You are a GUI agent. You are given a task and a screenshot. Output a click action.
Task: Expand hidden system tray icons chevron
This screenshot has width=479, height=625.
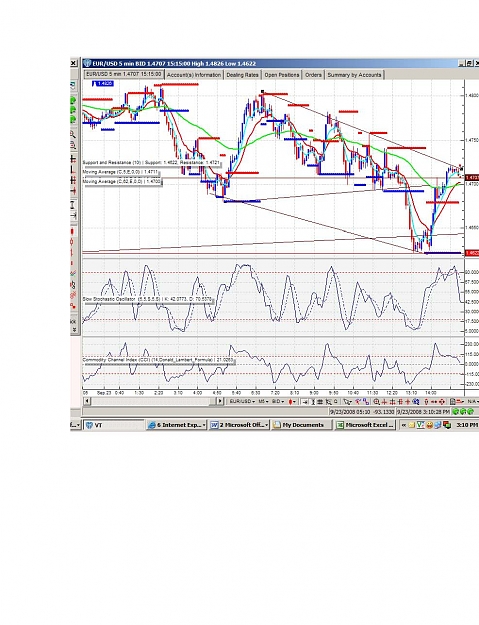pyautogui.click(x=404, y=425)
